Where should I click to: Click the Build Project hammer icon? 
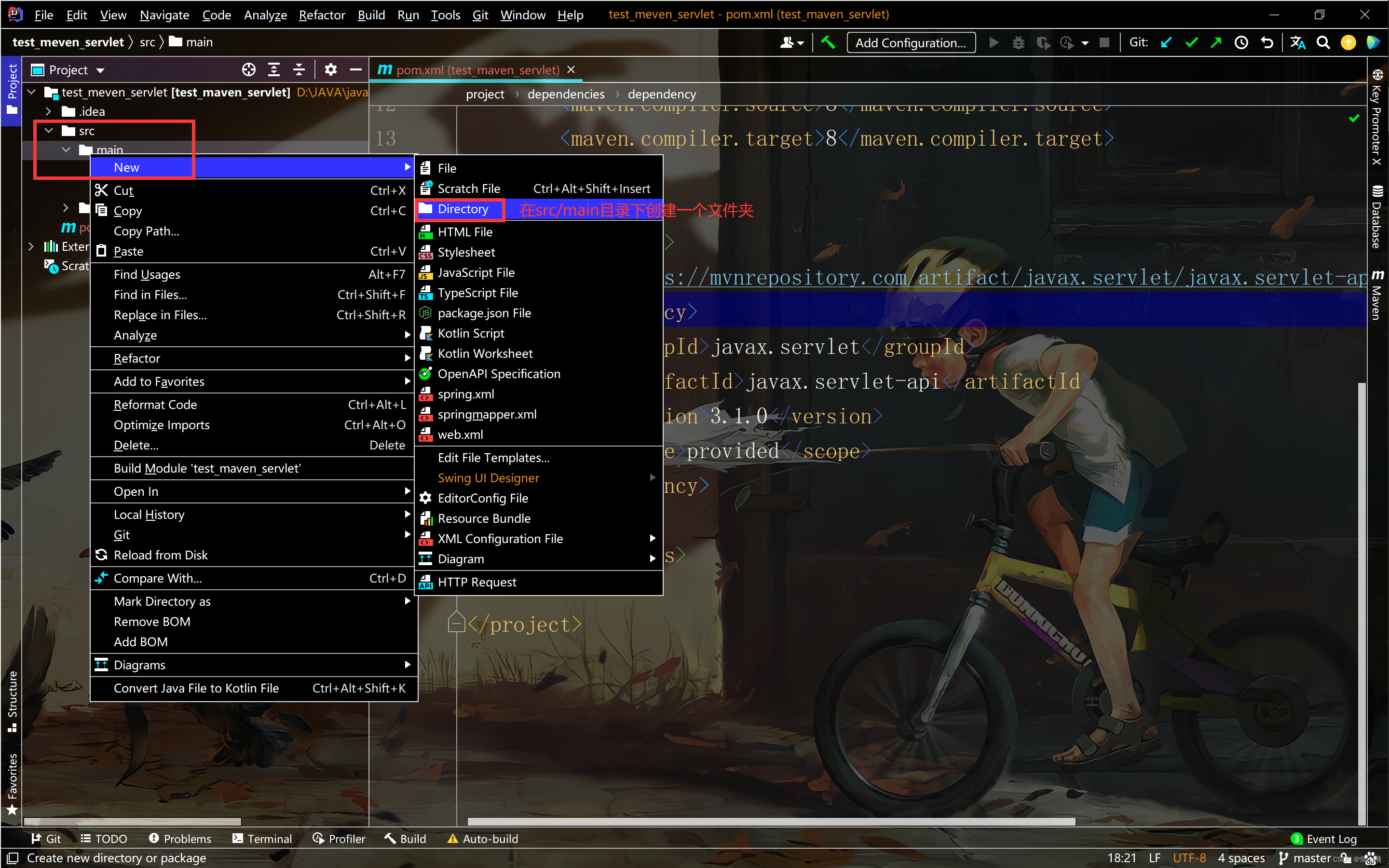pyautogui.click(x=828, y=42)
